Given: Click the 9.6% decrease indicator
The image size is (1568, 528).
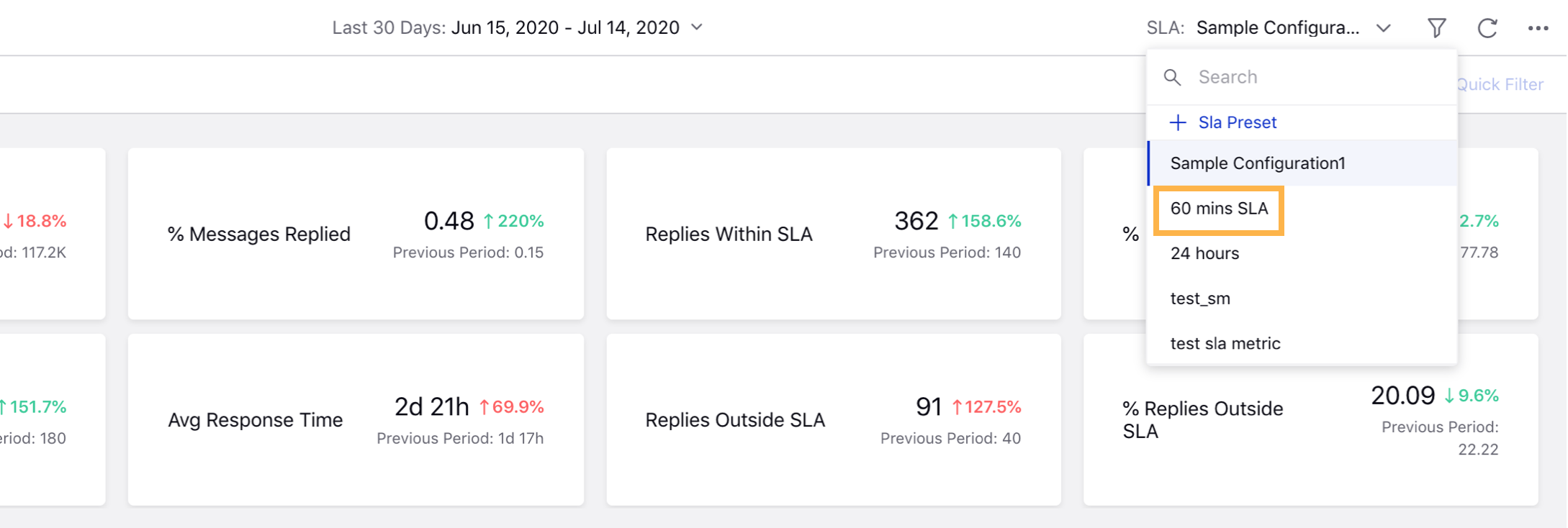Looking at the screenshot, I should (1472, 396).
